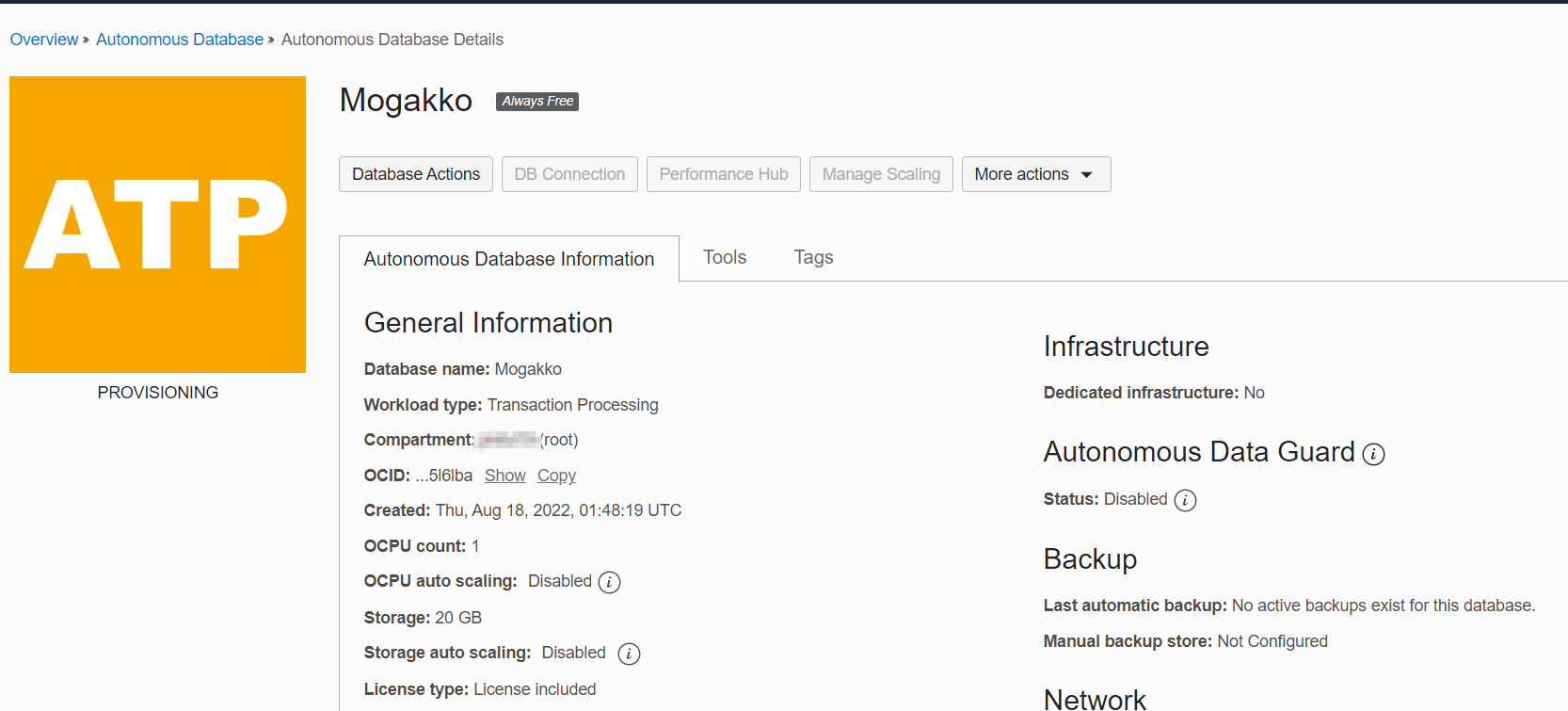Click the '20 GB' storage value
The image size is (1568, 711).
[x=458, y=618]
